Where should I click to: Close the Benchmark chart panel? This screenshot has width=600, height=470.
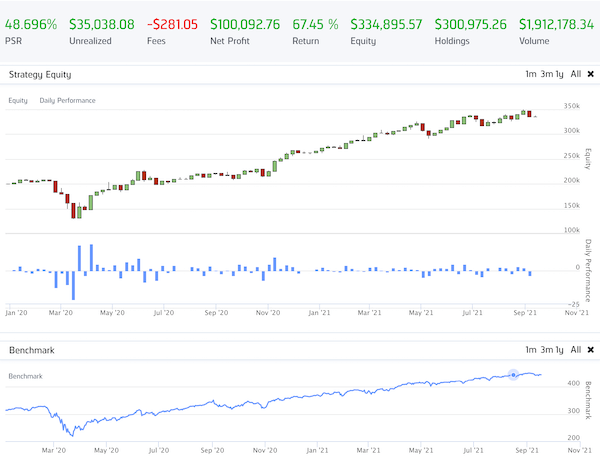coord(590,351)
